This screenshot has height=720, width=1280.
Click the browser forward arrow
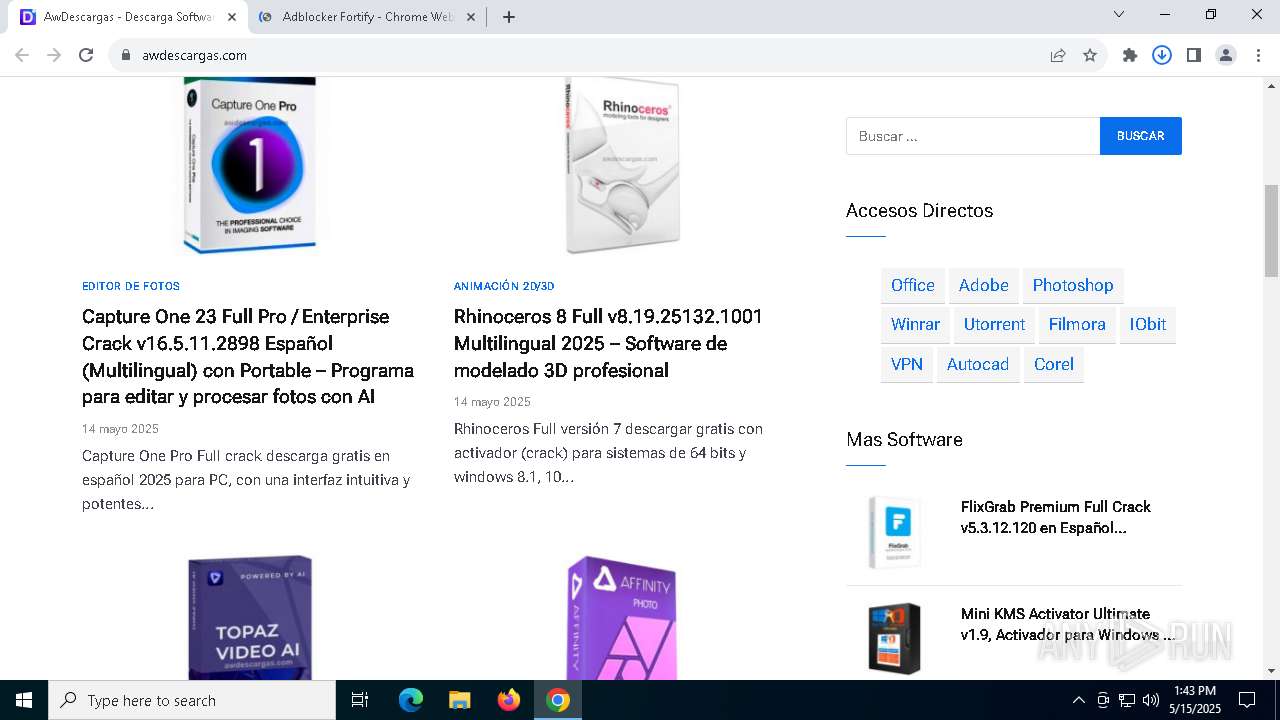[54, 55]
